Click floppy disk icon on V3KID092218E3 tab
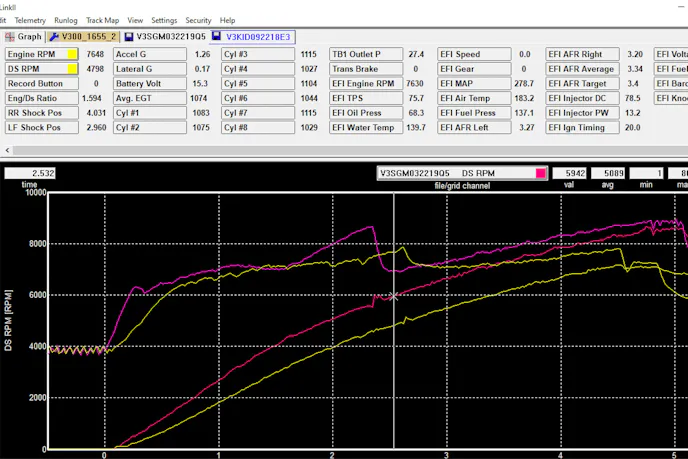 coord(219,36)
